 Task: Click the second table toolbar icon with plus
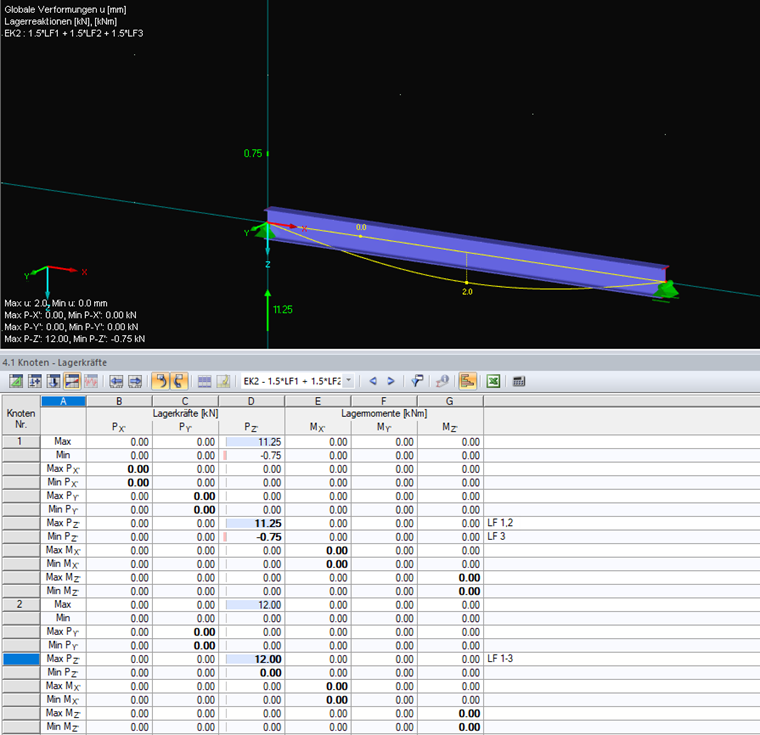34,381
